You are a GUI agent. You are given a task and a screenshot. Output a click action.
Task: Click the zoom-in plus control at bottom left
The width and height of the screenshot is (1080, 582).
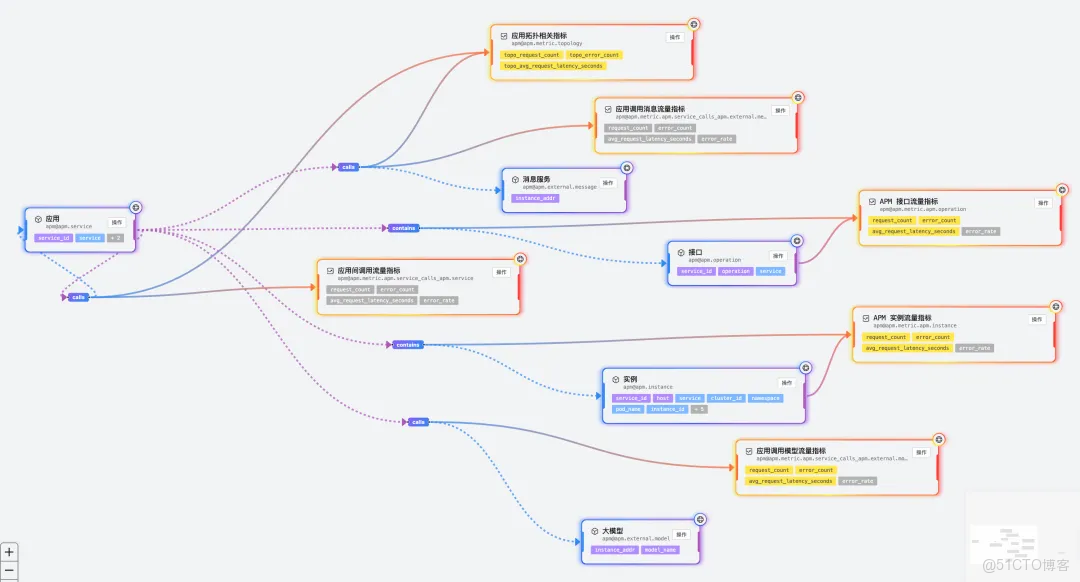coord(9,551)
